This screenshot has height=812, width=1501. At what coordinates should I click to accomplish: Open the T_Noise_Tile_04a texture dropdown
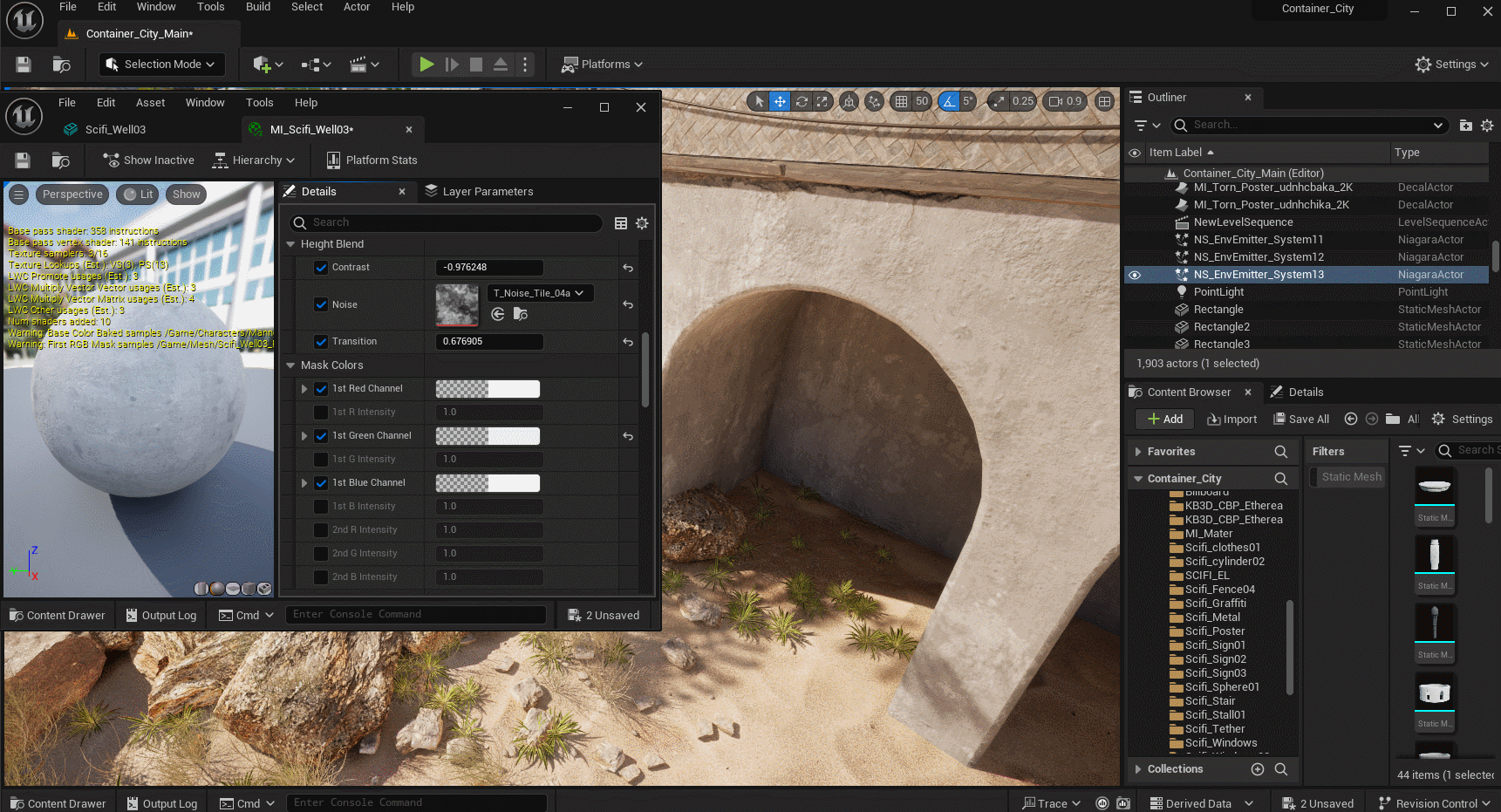[539, 293]
